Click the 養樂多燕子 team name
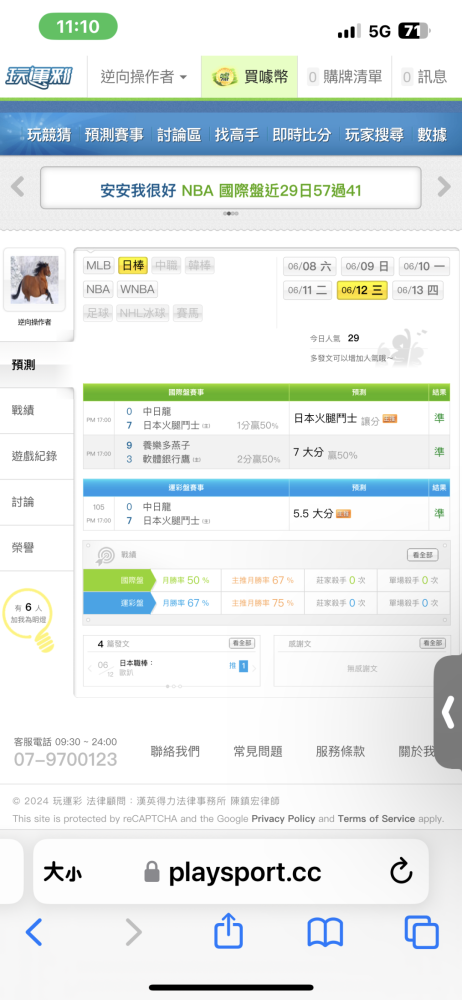Image resolution: width=462 pixels, height=1000 pixels. click(166, 445)
